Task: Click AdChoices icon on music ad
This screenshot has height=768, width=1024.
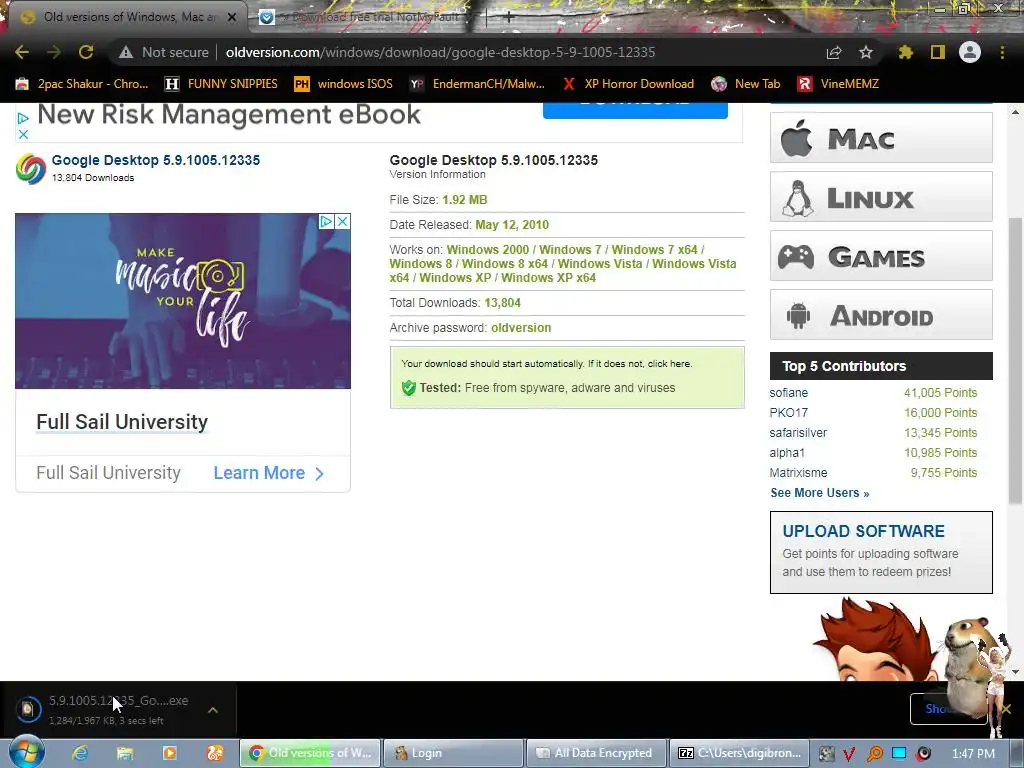Action: pos(327,221)
